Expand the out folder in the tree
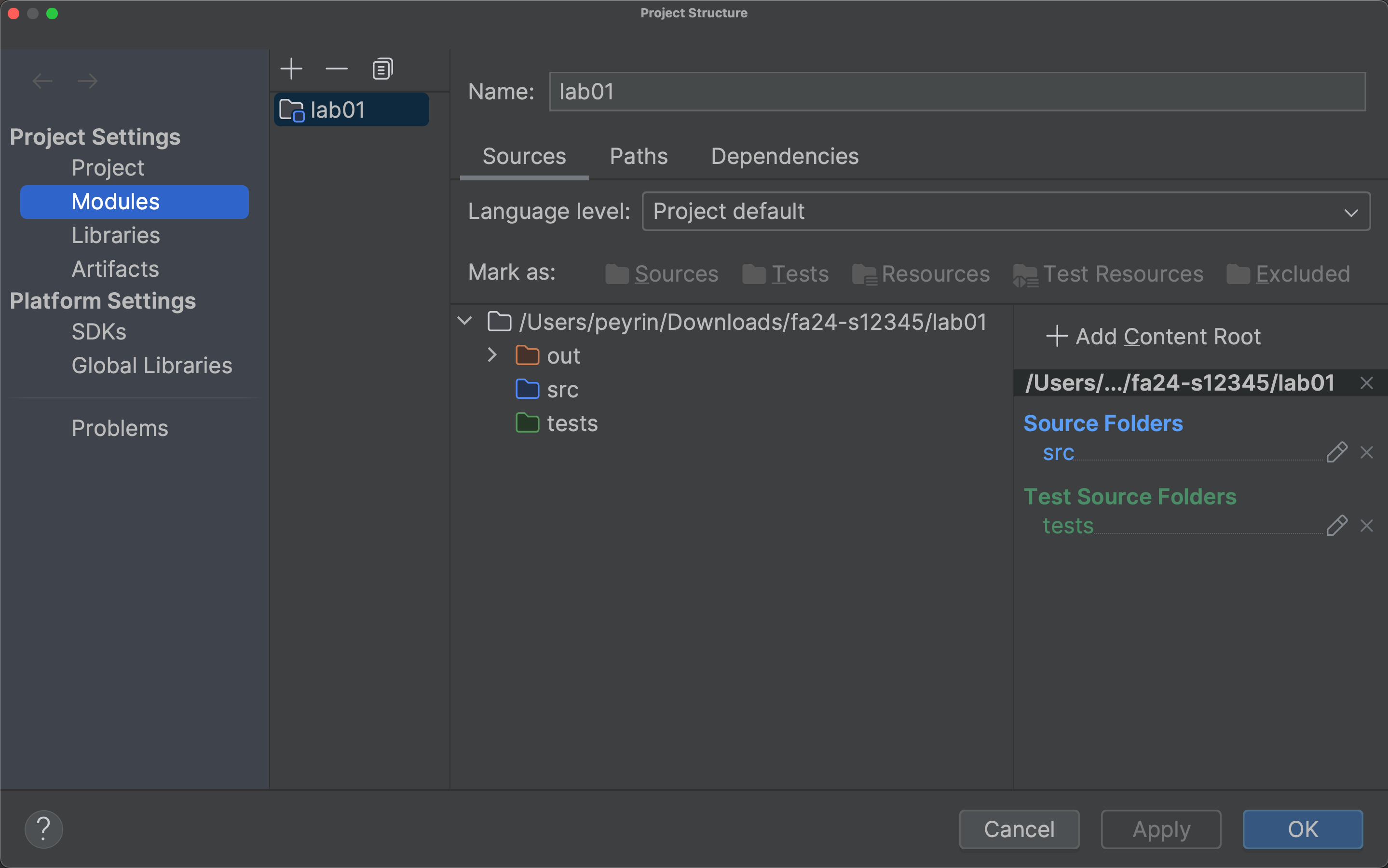Viewport: 1388px width, 868px height. pyautogui.click(x=492, y=355)
